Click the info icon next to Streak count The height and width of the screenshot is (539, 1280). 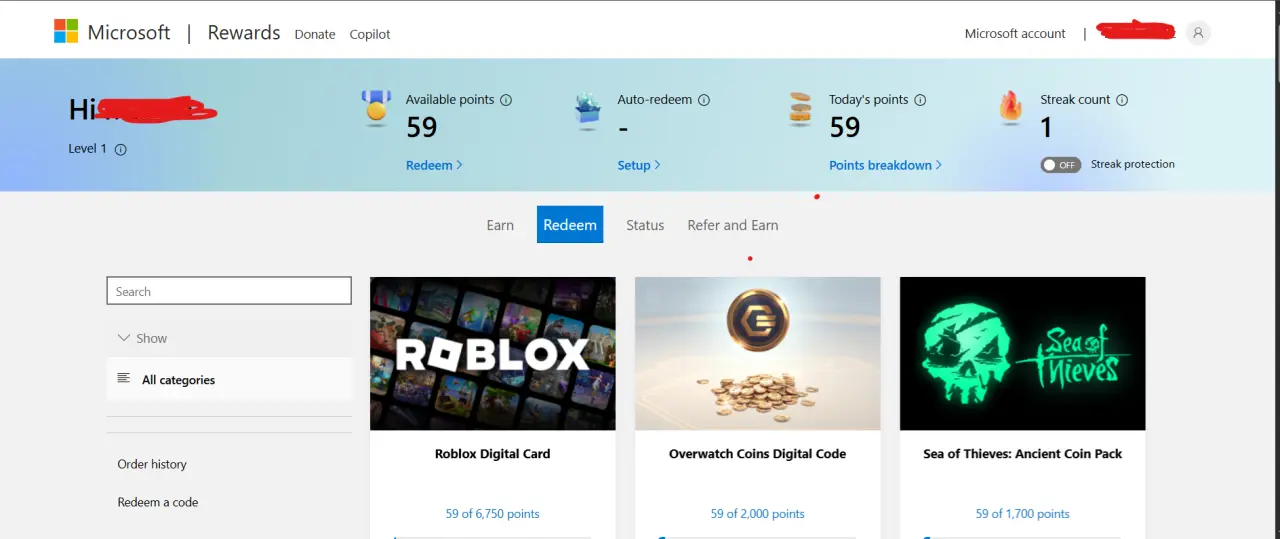tap(1122, 100)
